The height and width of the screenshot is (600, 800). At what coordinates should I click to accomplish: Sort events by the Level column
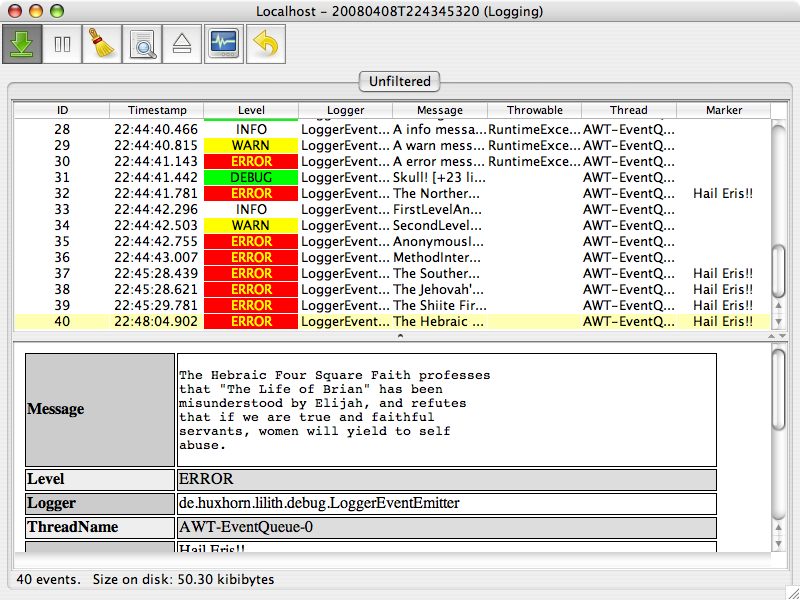tap(251, 110)
